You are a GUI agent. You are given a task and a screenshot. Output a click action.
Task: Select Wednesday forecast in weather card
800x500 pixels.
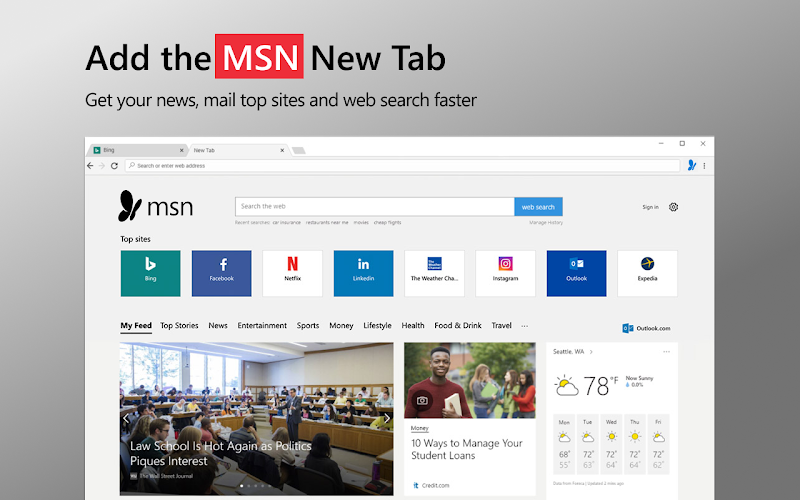(611, 445)
